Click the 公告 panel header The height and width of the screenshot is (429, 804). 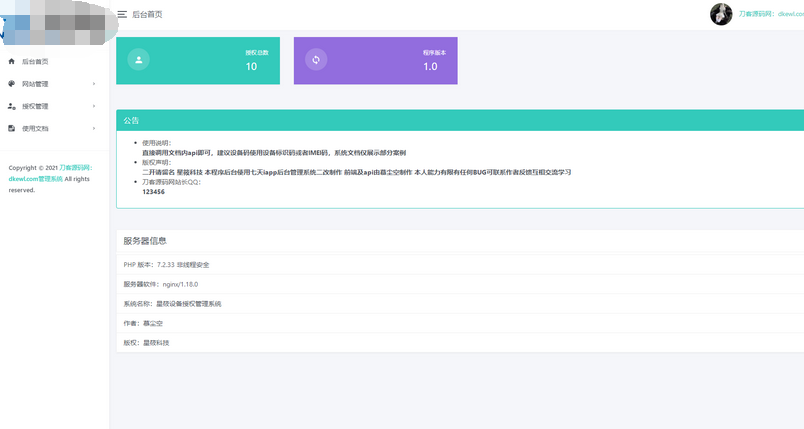pos(460,120)
